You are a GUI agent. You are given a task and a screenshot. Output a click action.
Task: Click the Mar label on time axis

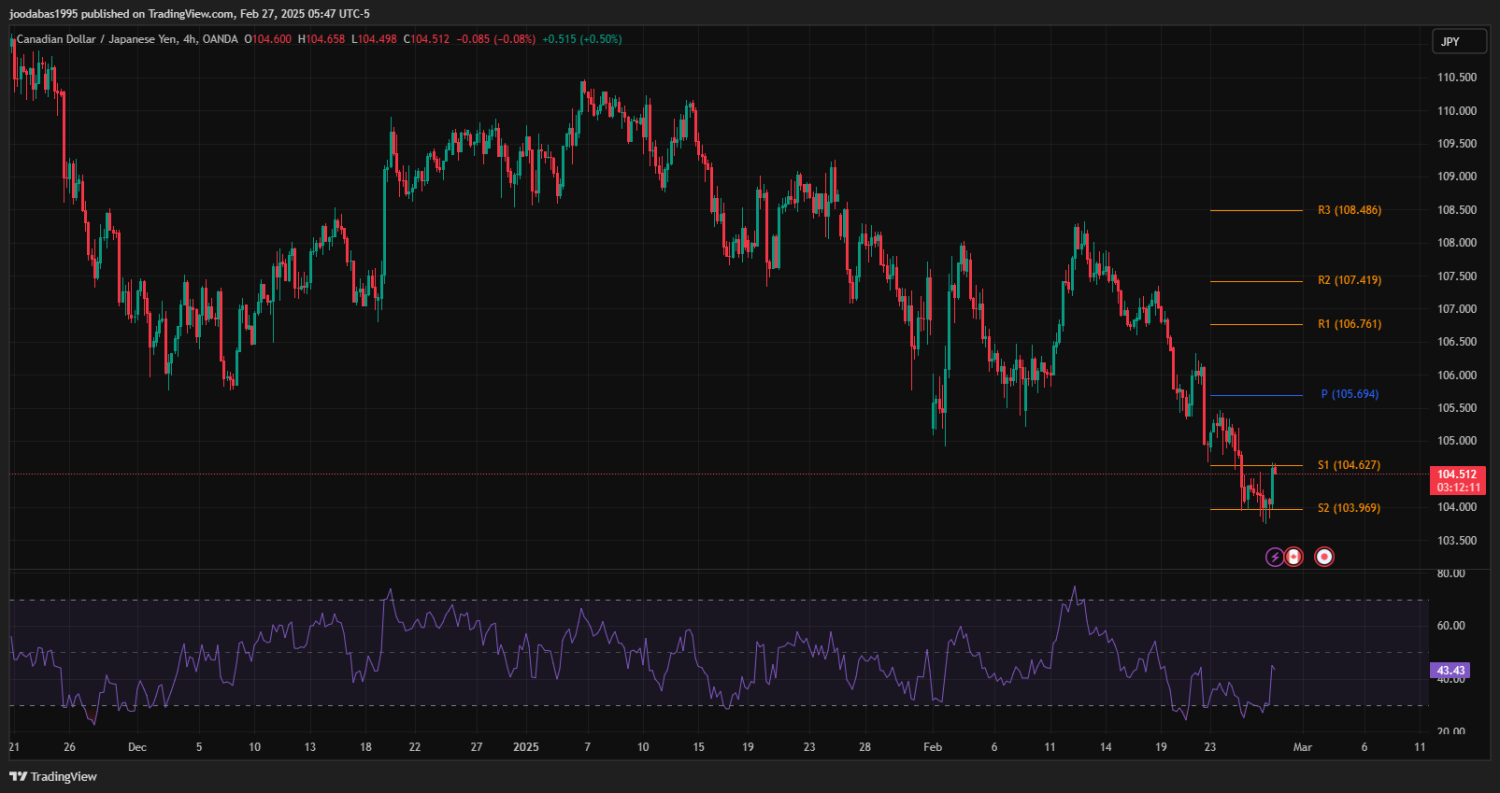1301,747
